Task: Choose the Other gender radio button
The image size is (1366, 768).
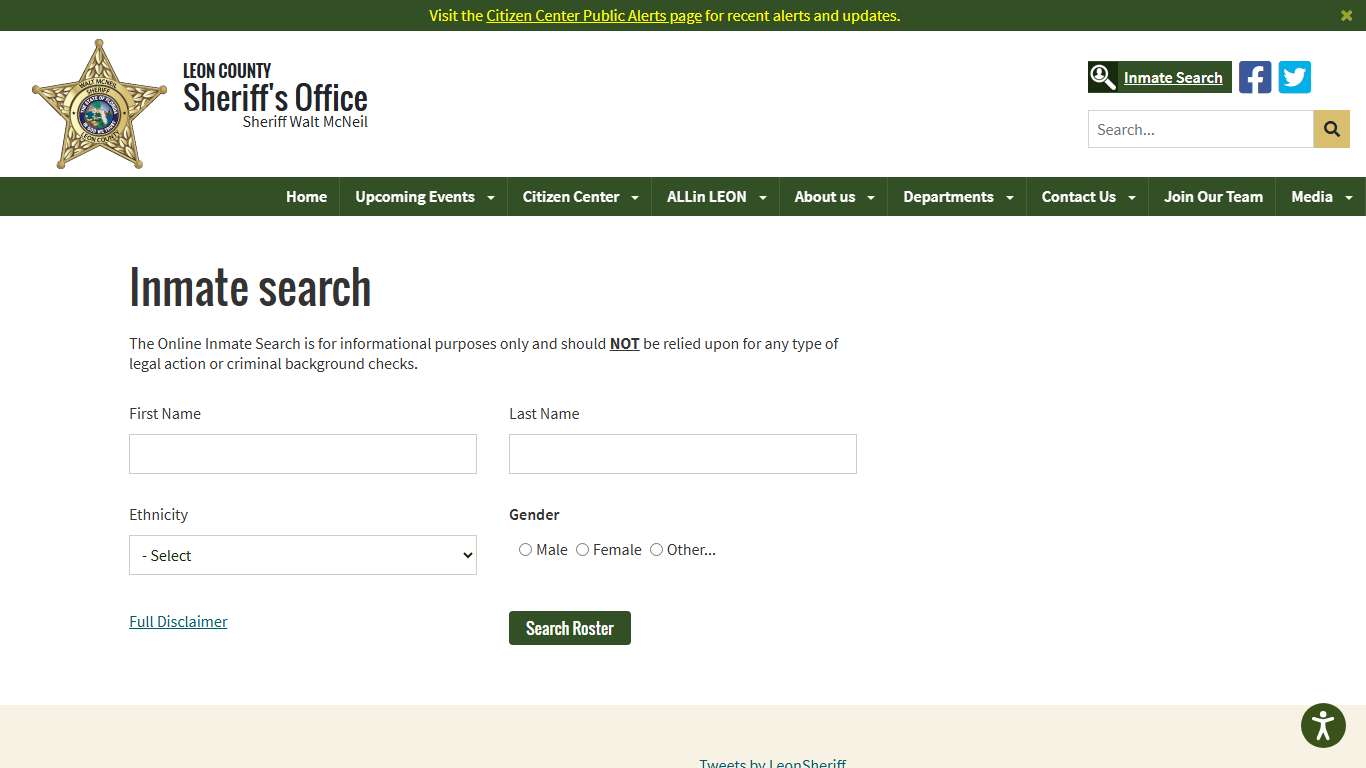Action: pyautogui.click(x=656, y=549)
